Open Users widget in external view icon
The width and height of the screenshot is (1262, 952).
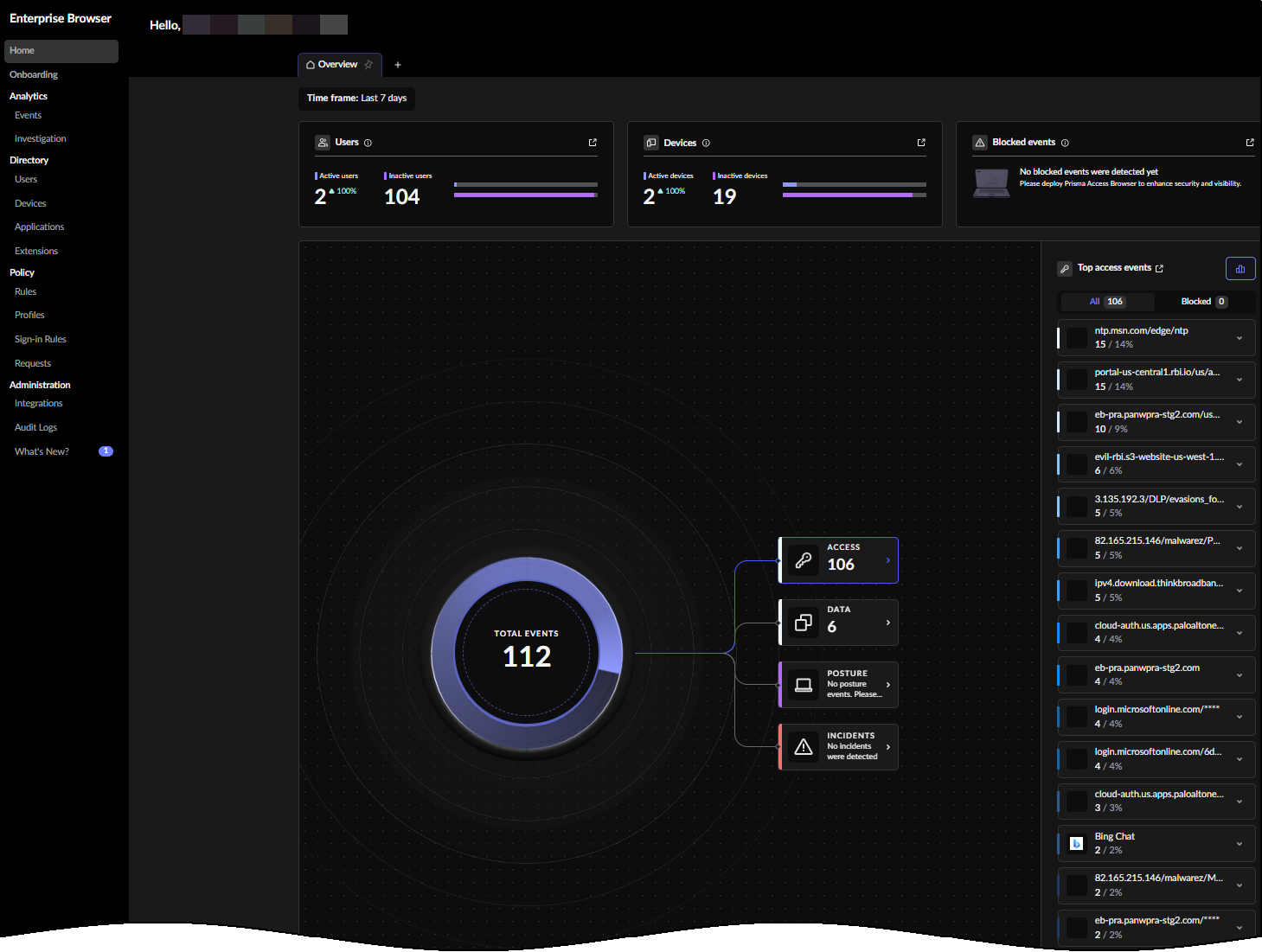click(x=593, y=143)
